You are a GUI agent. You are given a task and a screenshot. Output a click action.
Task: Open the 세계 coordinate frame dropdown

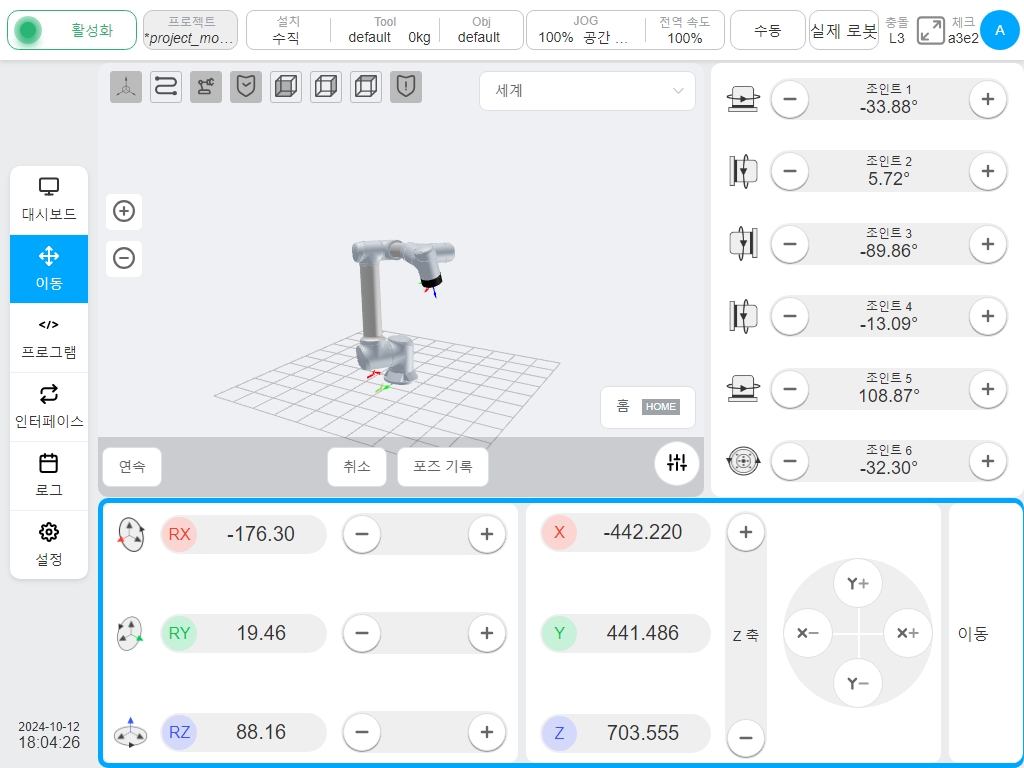click(587, 91)
